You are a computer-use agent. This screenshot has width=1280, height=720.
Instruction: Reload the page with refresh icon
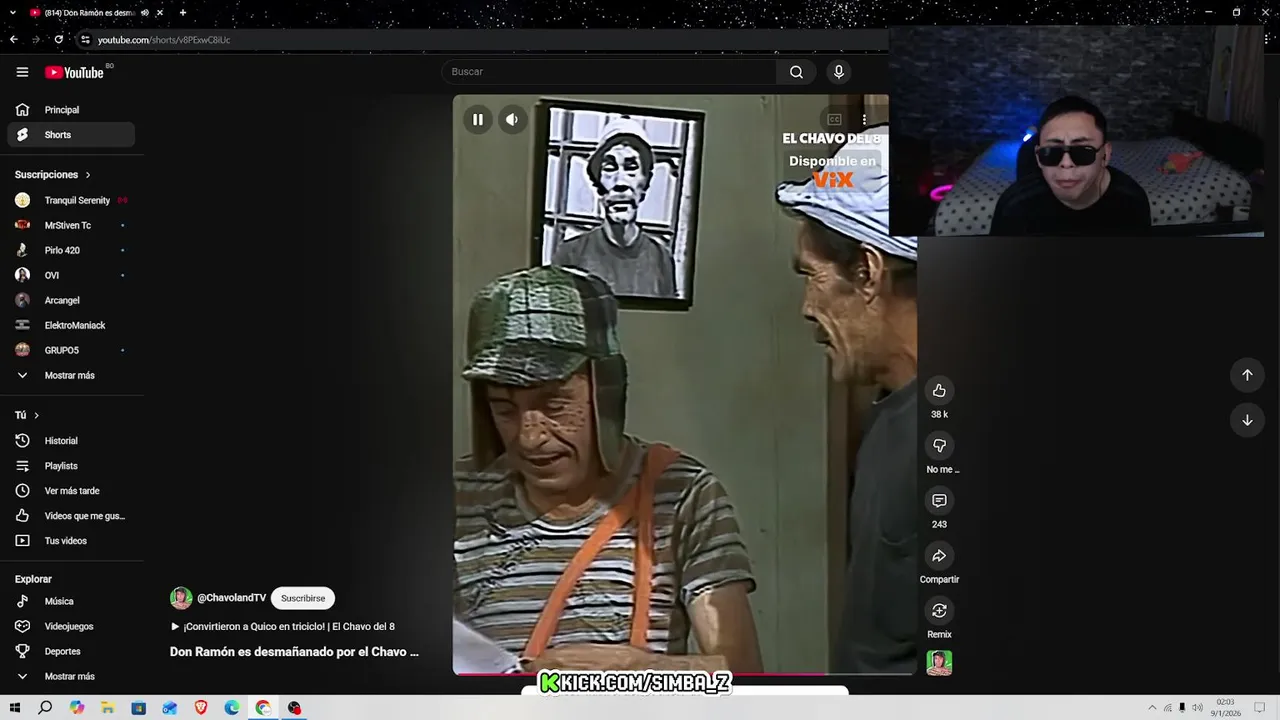click(x=59, y=40)
